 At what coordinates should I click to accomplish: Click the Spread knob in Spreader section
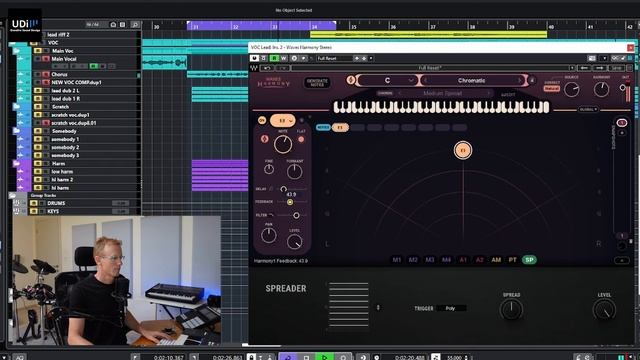point(511,309)
